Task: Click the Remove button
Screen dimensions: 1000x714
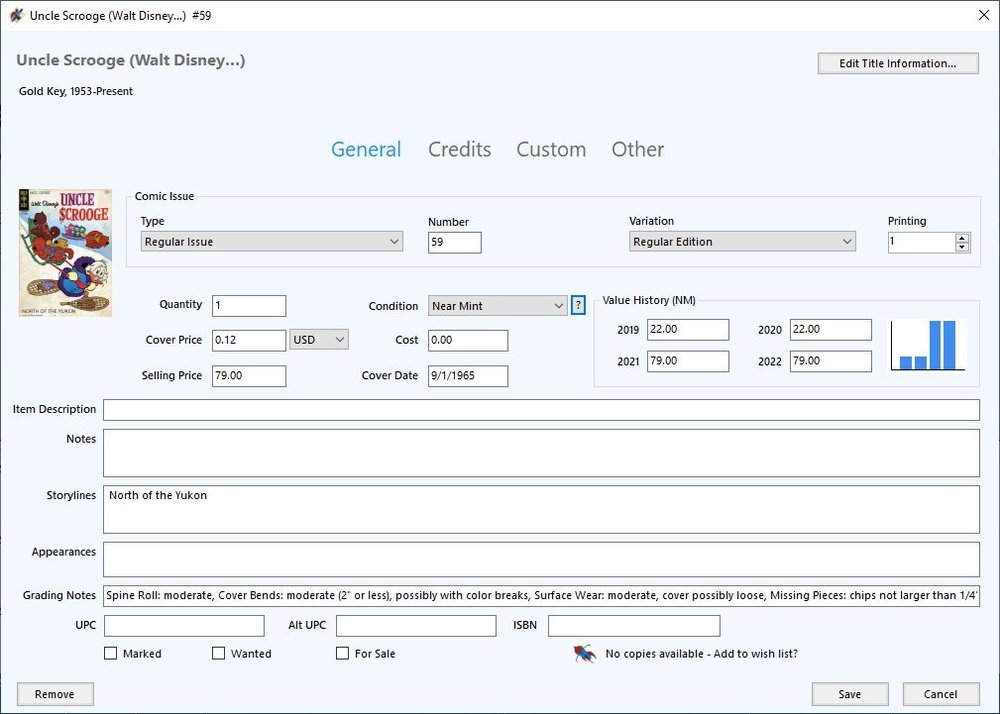Action: [x=55, y=694]
